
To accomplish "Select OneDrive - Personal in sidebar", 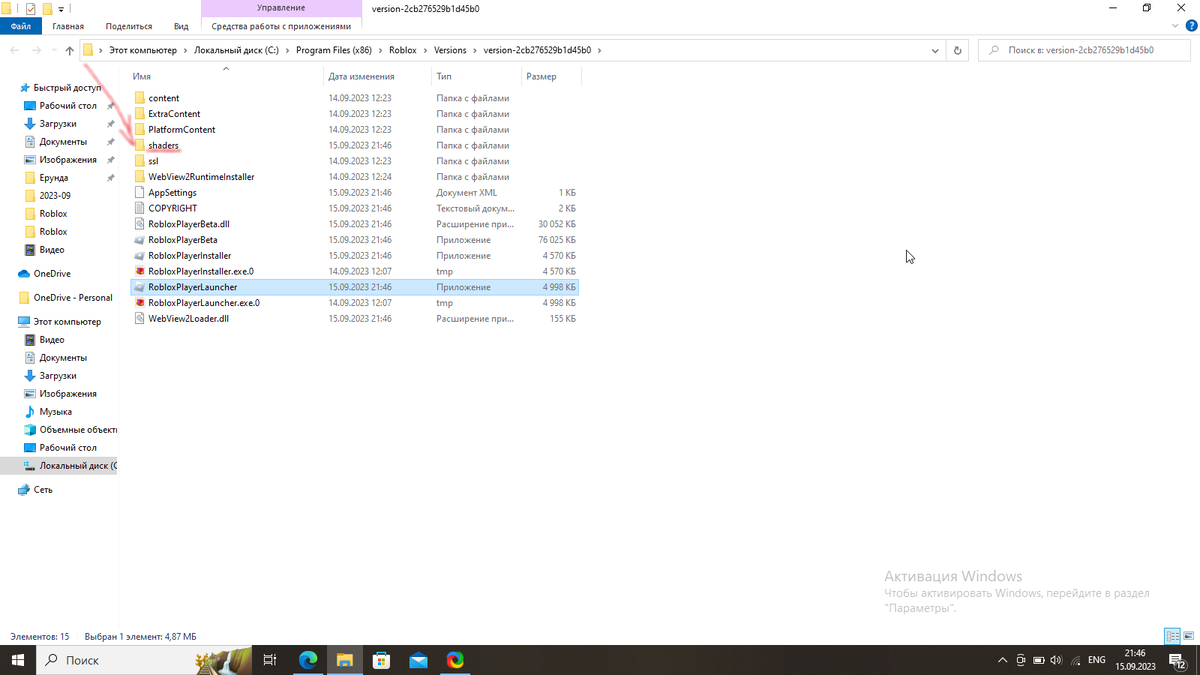I will (66, 298).
